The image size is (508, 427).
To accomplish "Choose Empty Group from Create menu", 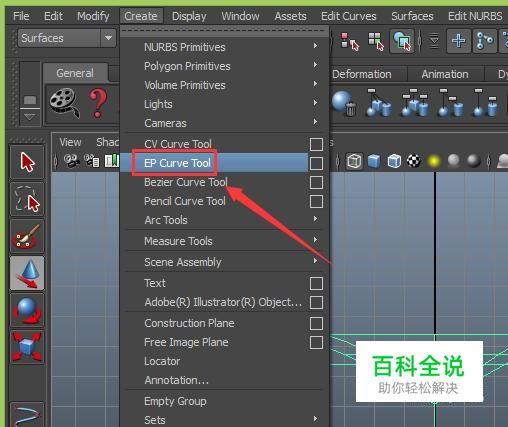I will [x=175, y=401].
